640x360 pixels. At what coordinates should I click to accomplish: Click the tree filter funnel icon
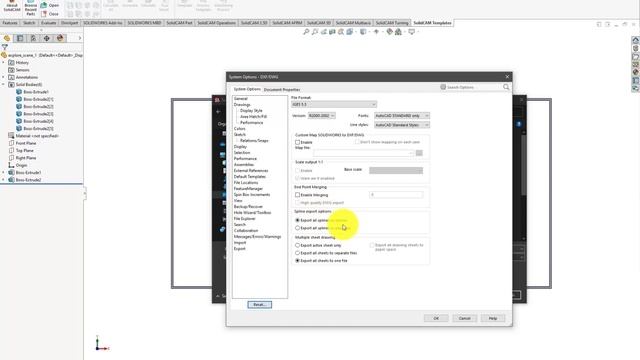tap(4, 47)
